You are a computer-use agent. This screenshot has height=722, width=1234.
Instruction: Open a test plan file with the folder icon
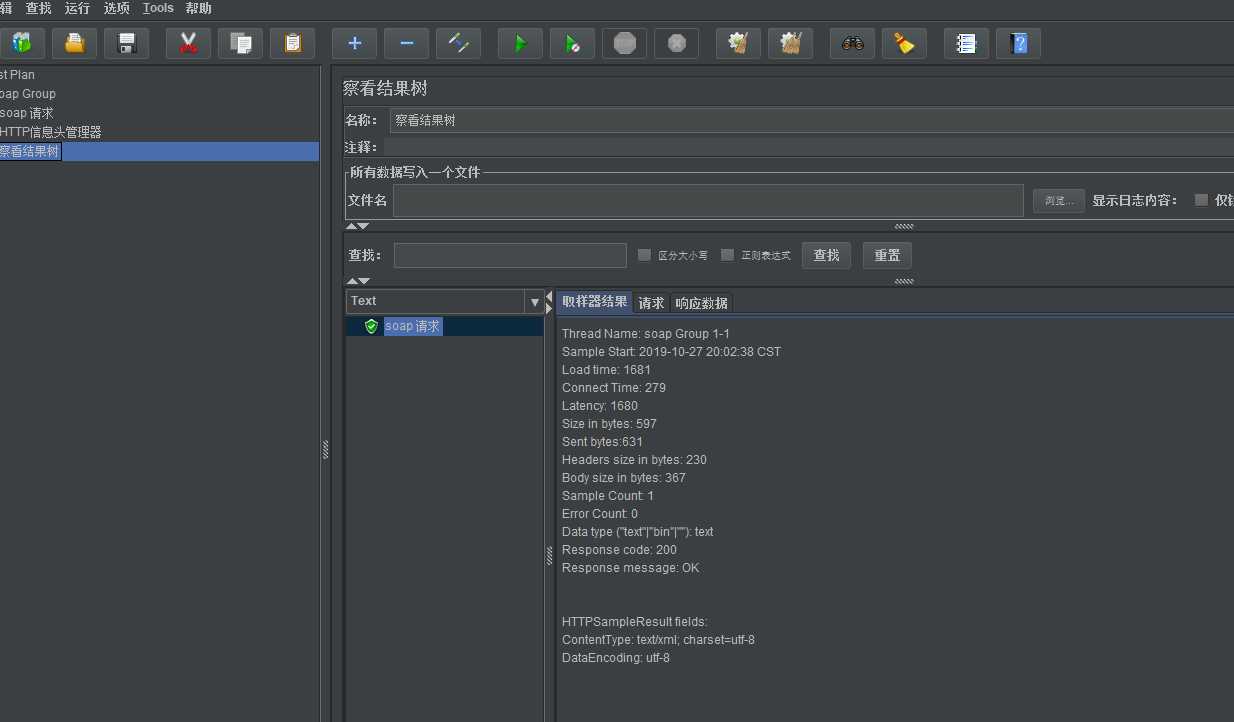tap(74, 43)
